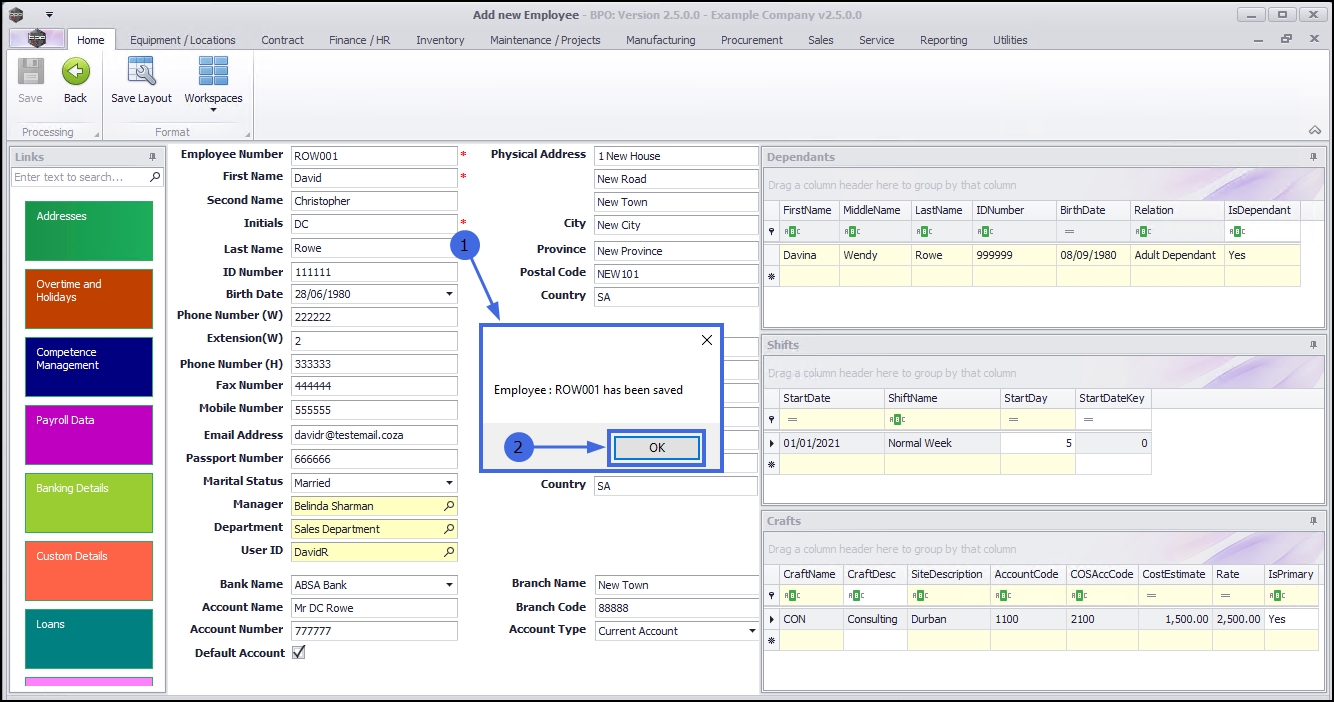Screen dimensions: 1334x702
Task: Open the Finance / HR ribbon tab
Action: click(x=359, y=40)
